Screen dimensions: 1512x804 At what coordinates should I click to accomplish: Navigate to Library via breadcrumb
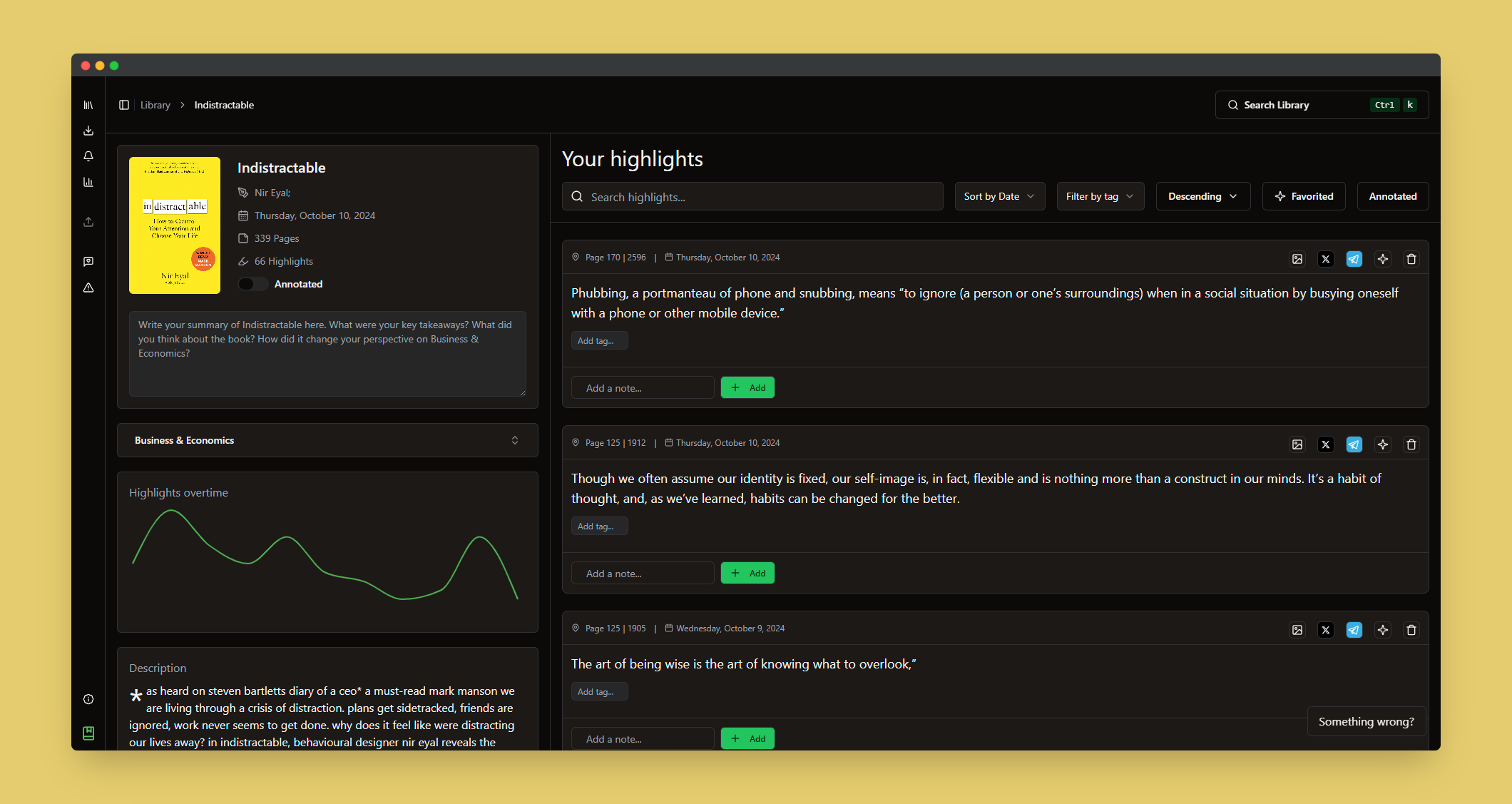pyautogui.click(x=155, y=105)
